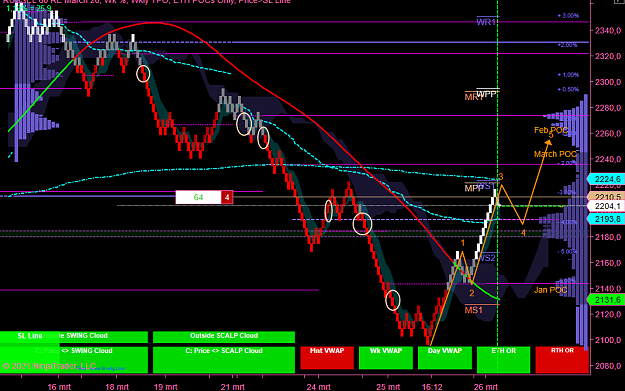Click the MS1 support label
Viewport: 625px width, 391px height.
[x=474, y=310]
